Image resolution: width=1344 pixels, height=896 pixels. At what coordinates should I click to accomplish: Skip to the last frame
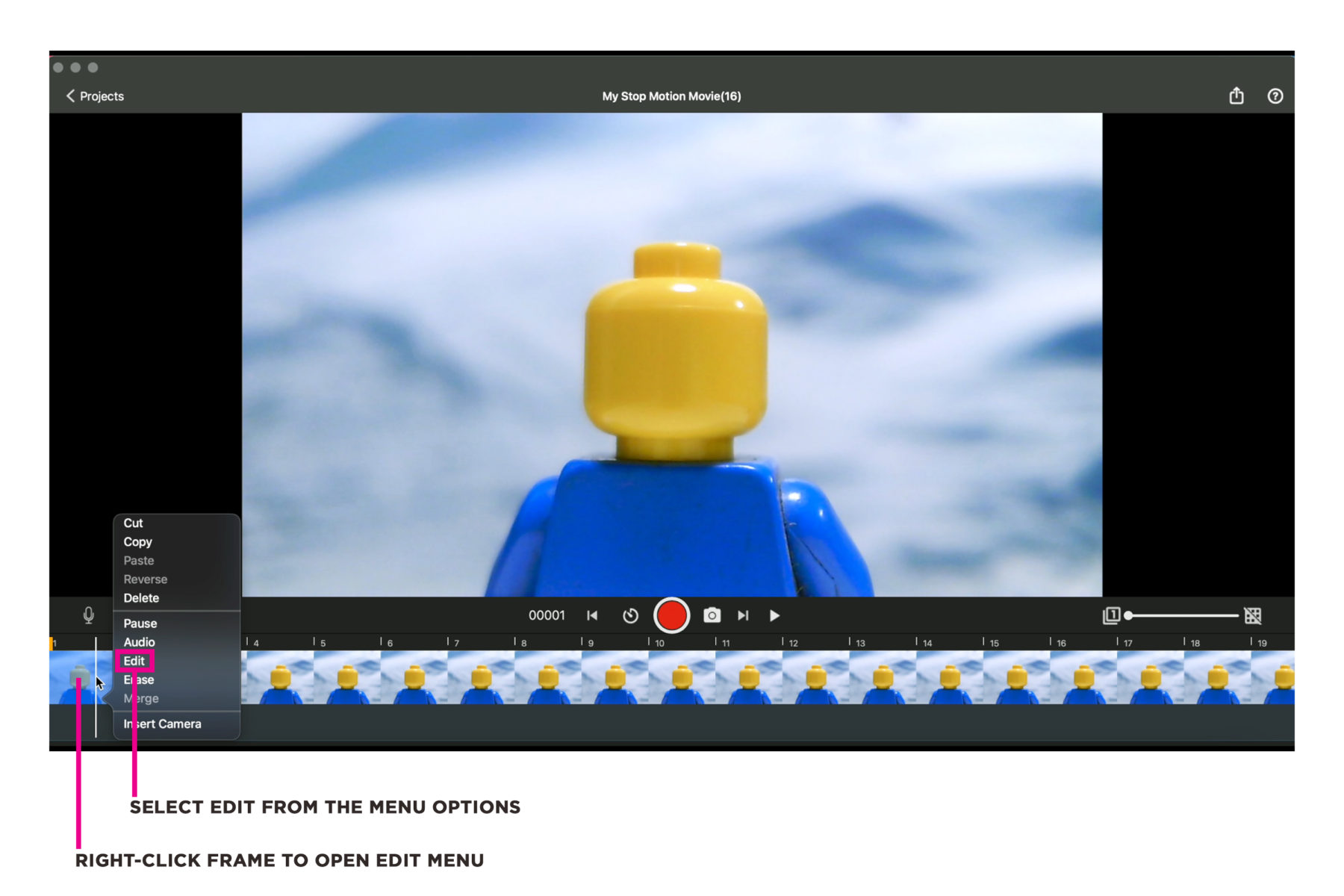tap(743, 615)
